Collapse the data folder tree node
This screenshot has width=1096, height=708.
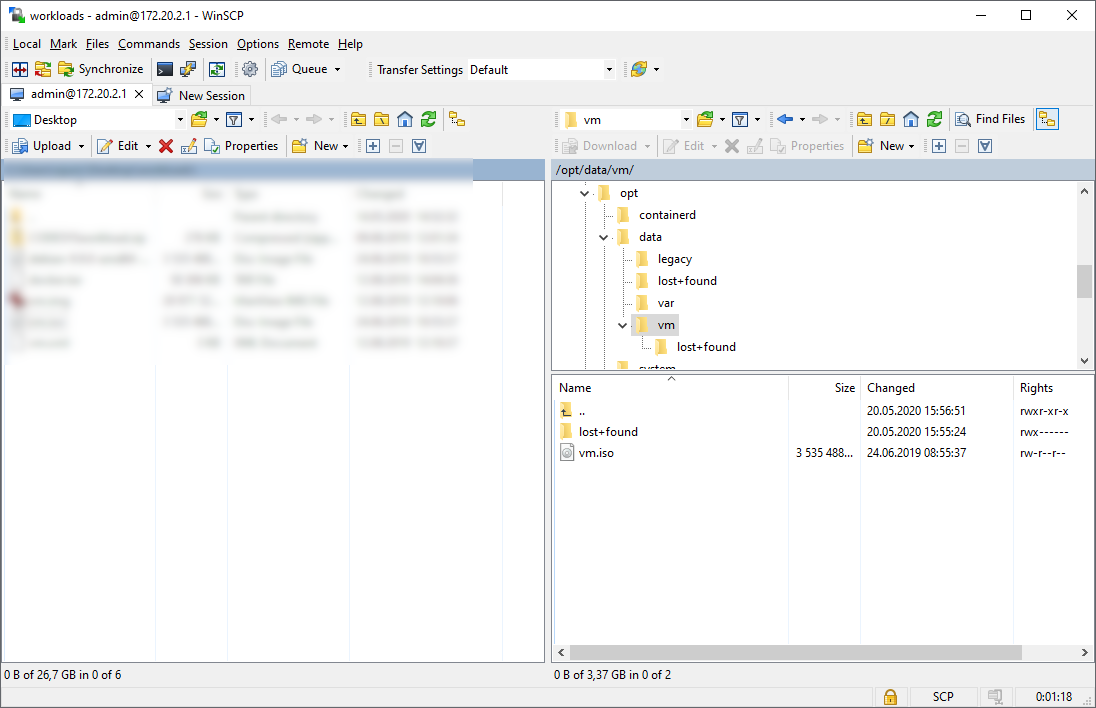604,237
